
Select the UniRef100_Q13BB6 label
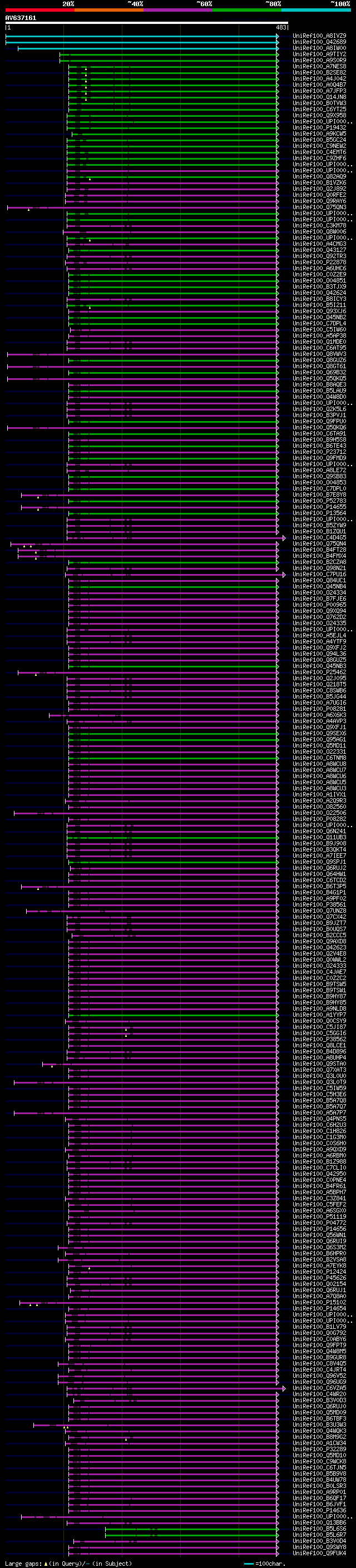319,1522
